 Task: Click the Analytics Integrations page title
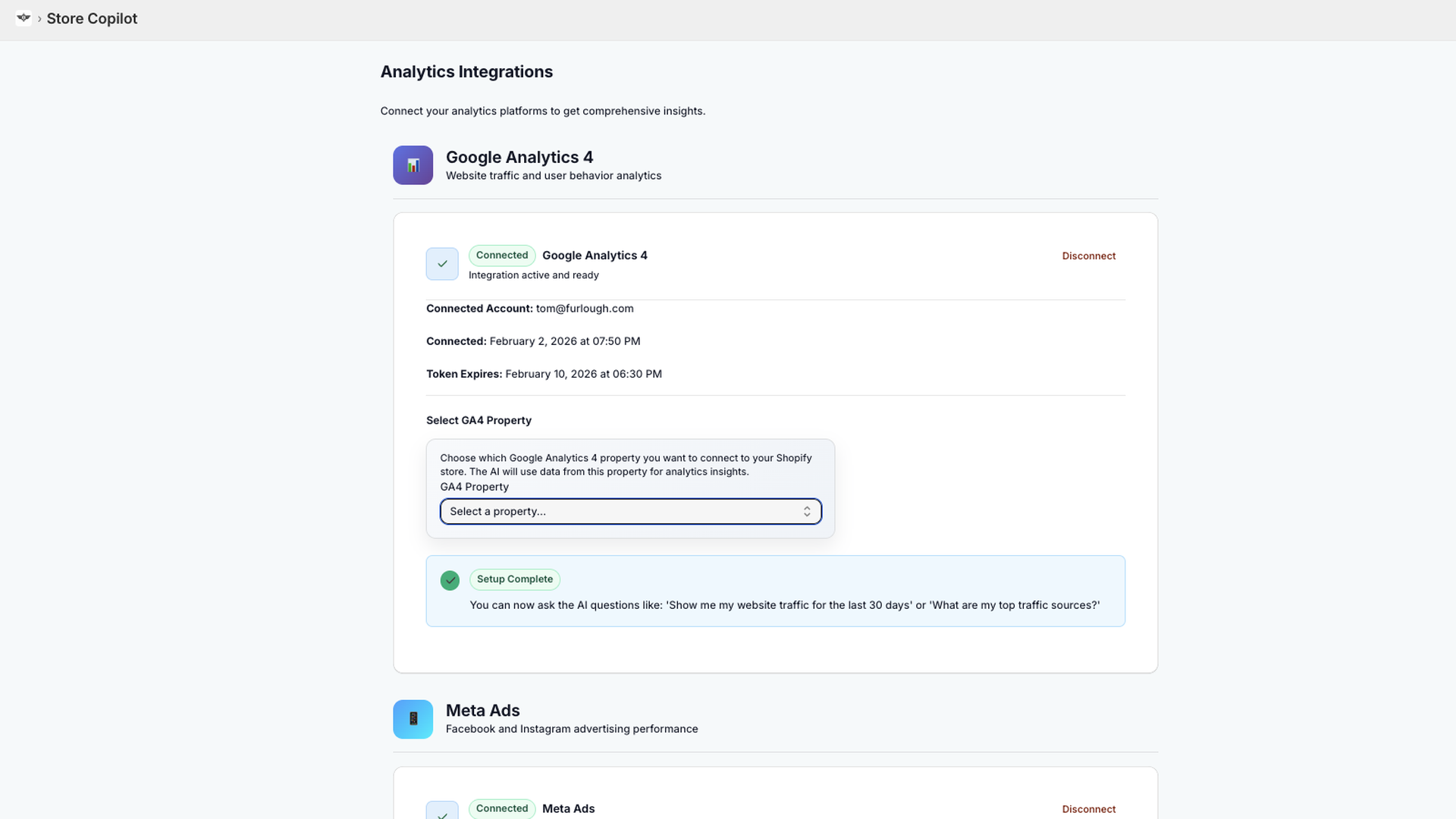[466, 72]
